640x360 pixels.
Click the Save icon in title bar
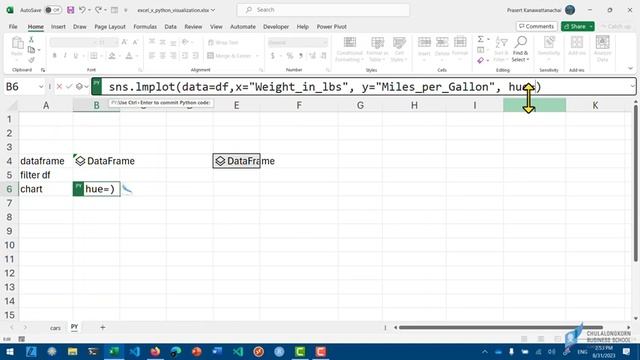[x=71, y=10]
